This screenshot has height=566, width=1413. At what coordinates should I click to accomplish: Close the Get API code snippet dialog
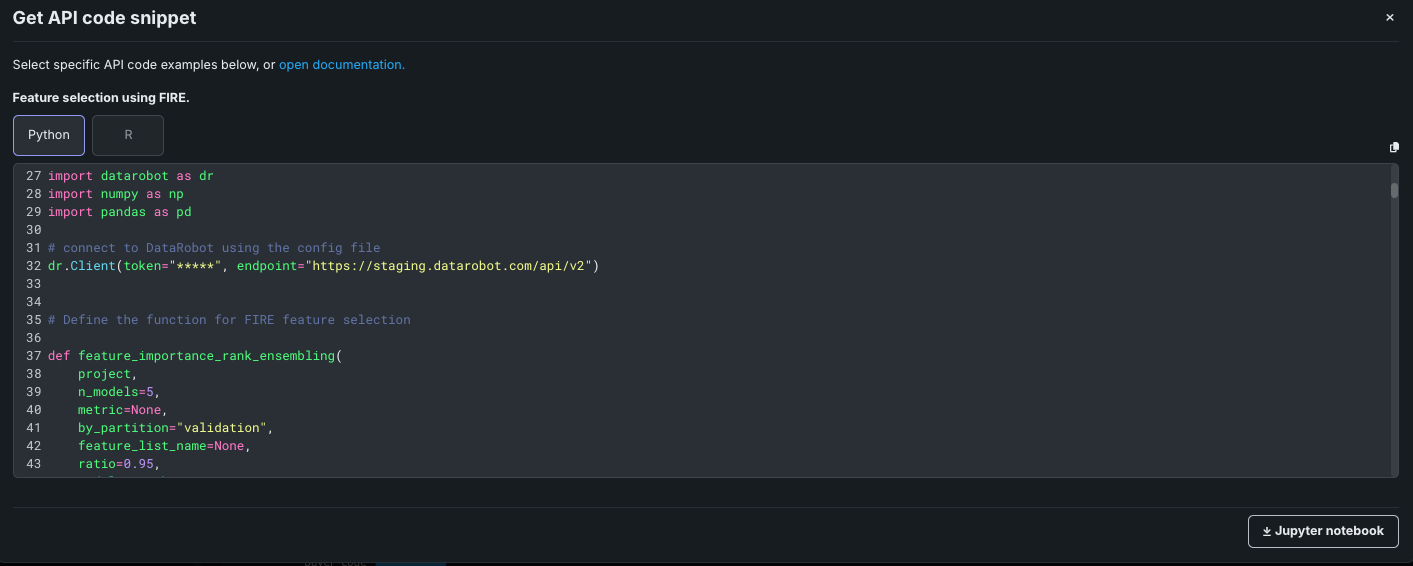click(x=1389, y=18)
